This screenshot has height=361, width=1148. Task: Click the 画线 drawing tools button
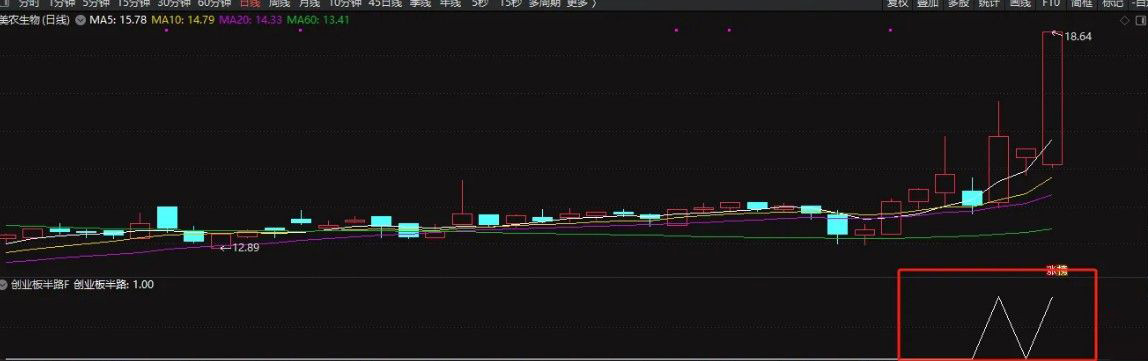pos(1020,3)
